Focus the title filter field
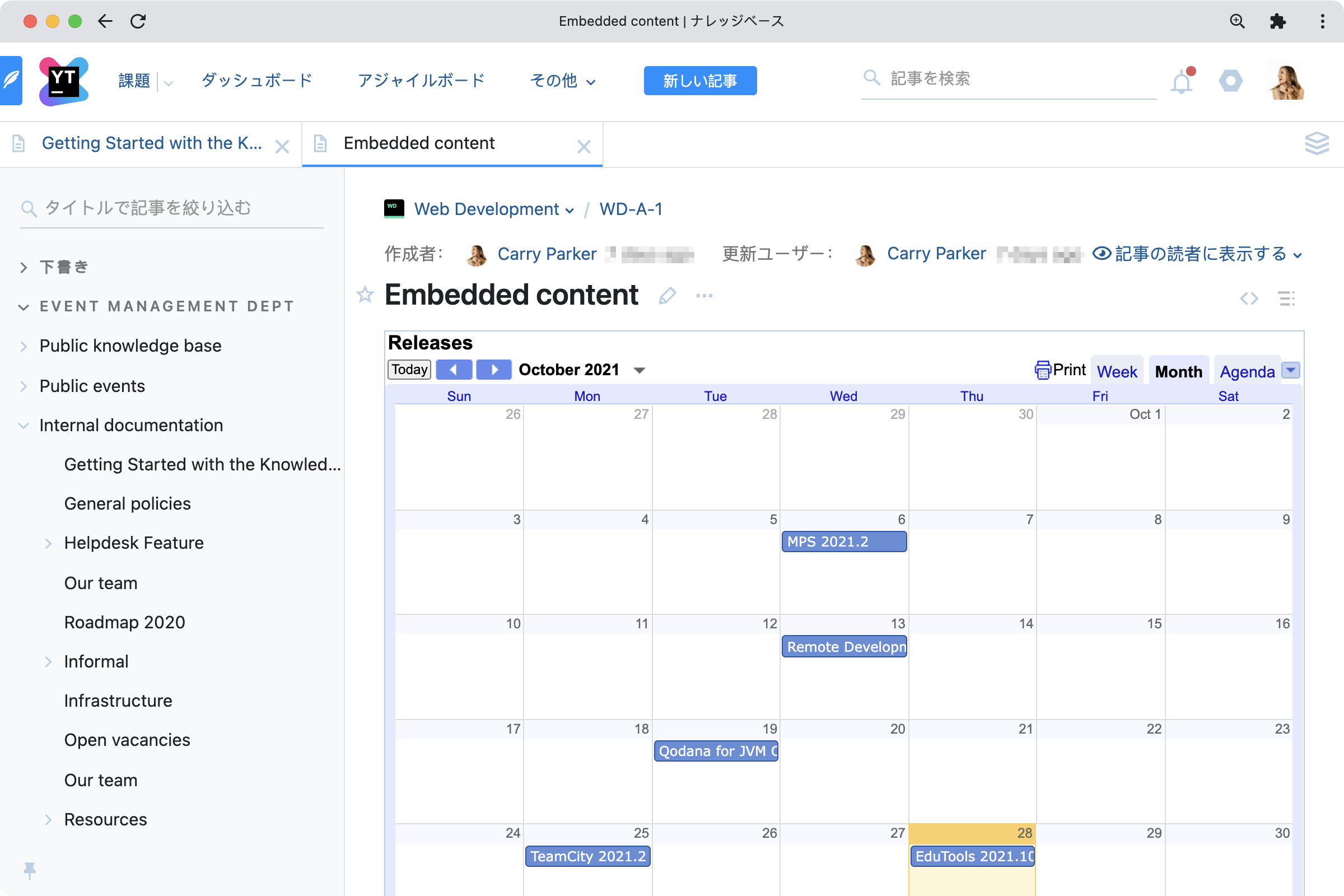Image resolution: width=1344 pixels, height=896 pixels. (x=171, y=208)
